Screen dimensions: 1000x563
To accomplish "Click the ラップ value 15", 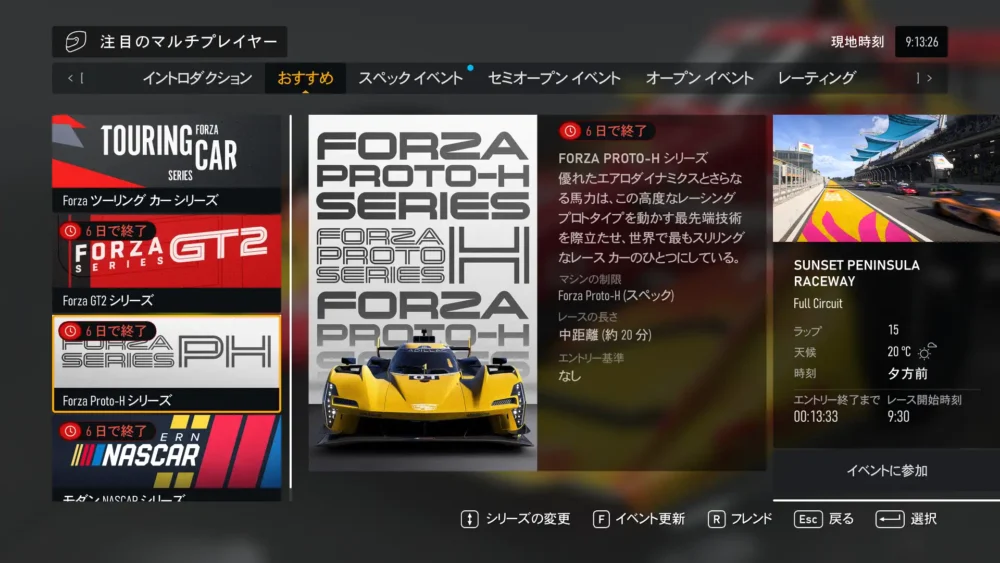I will [893, 330].
